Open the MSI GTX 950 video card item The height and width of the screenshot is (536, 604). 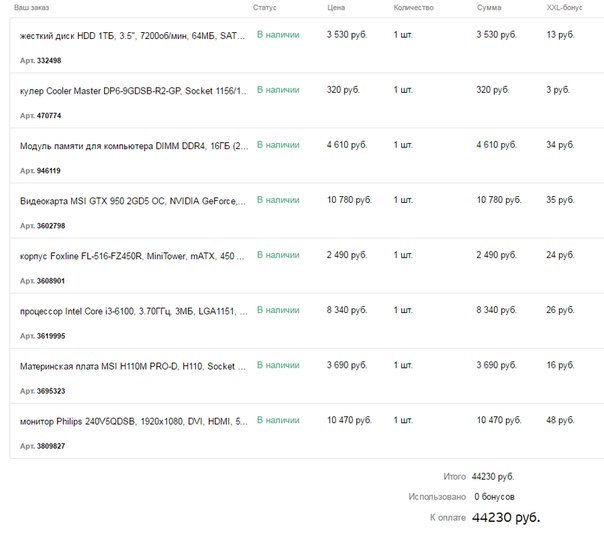[133, 201]
